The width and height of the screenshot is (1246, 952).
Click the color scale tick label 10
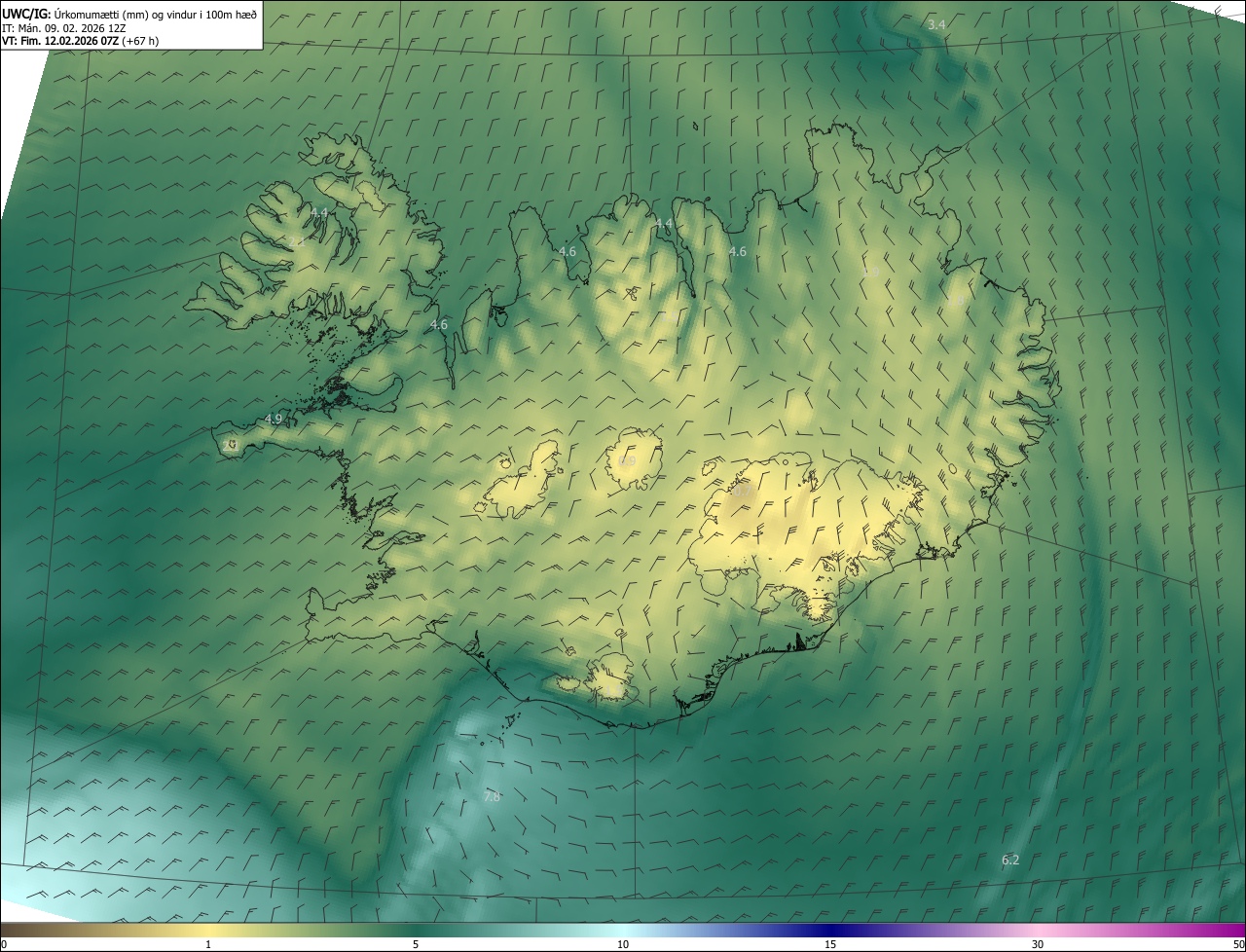pyautogui.click(x=623, y=944)
